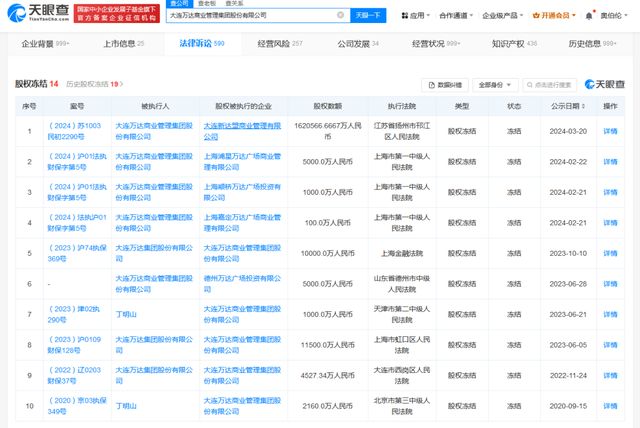Click the 4527.34万人民币 amount cell
This screenshot has height=428, width=640.
[328, 376]
